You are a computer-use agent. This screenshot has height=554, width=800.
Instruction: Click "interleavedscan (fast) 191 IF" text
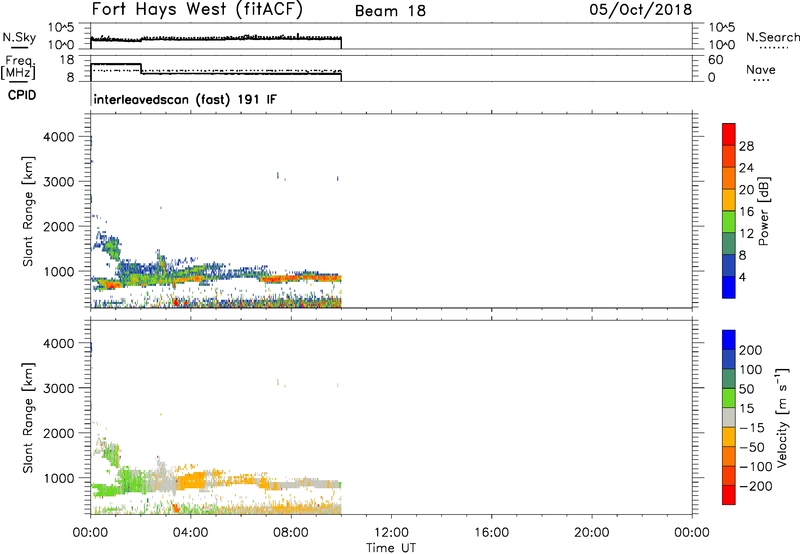[185, 99]
